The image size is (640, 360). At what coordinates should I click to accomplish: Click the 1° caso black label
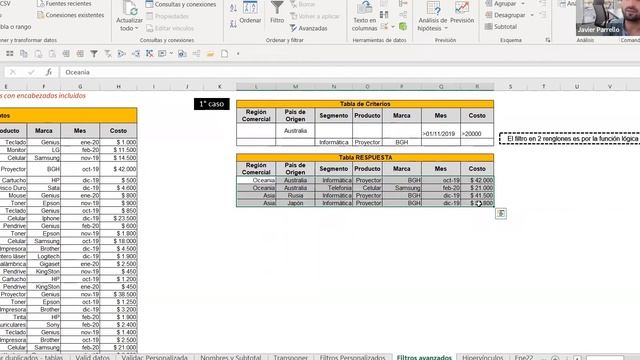[211, 104]
